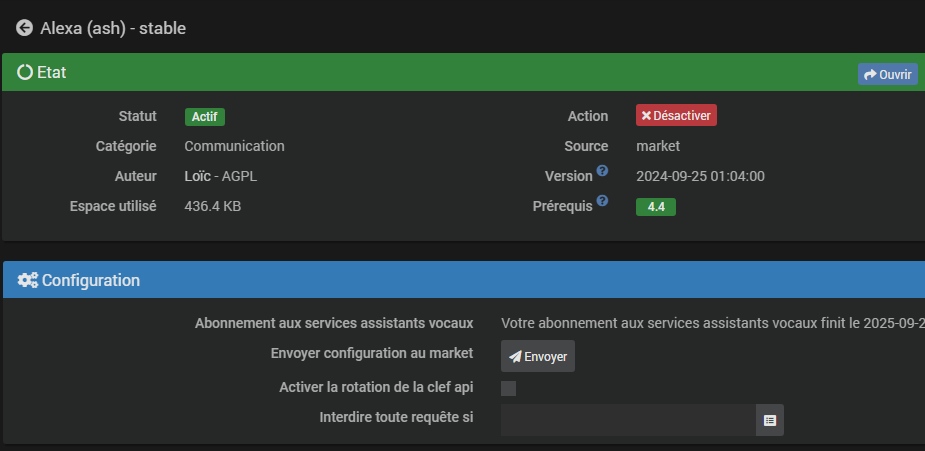Viewport: 925px width, 451px height.
Task: Click the help icon next to Prérequis
Action: (602, 200)
